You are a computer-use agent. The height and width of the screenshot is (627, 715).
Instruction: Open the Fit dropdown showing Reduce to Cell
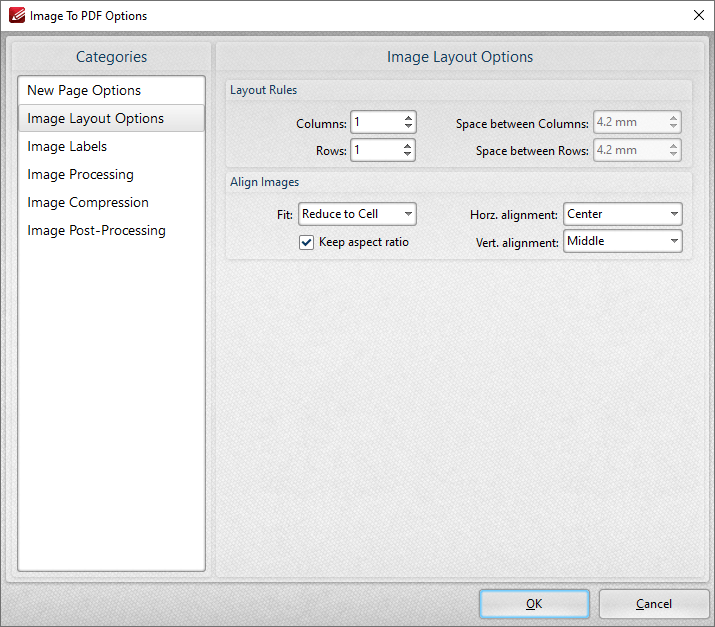pyautogui.click(x=357, y=214)
